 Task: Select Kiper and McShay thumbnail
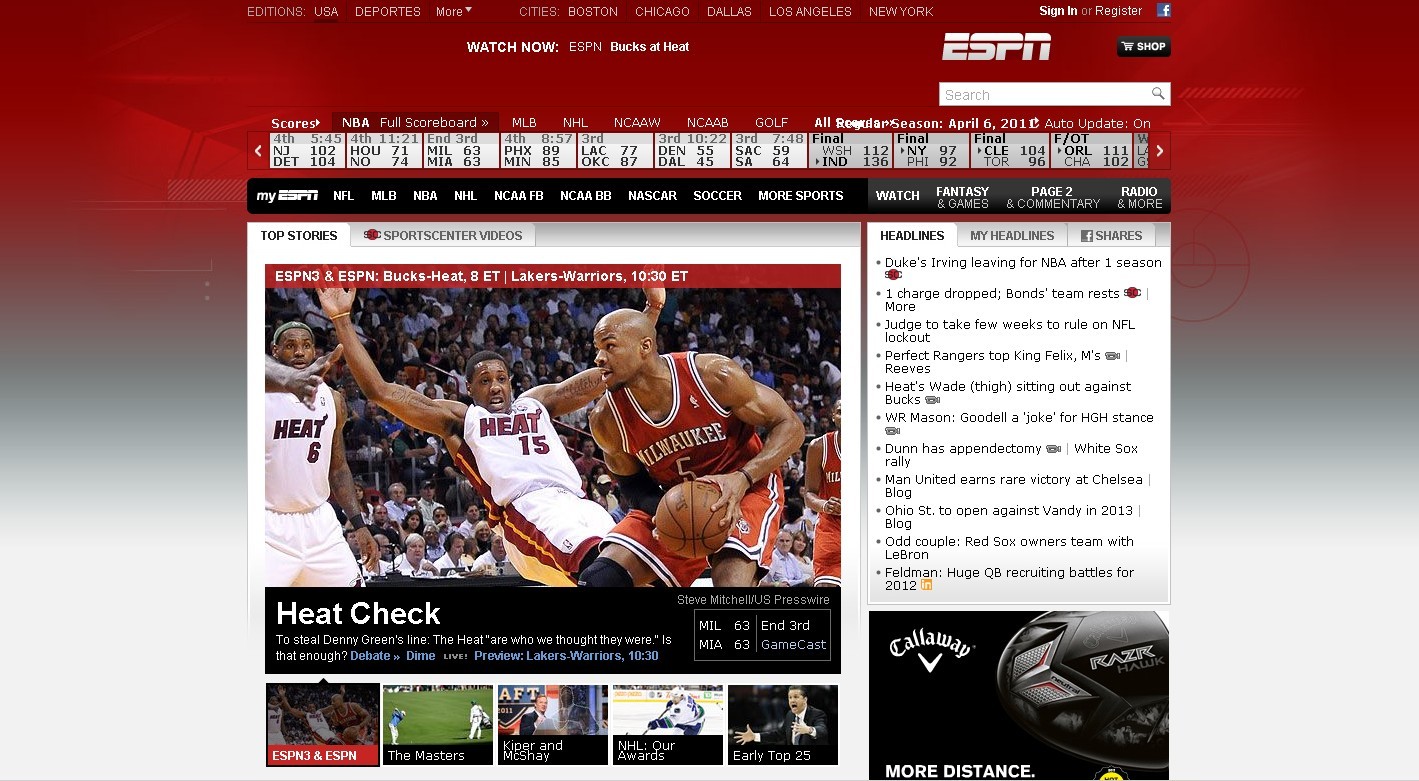click(553, 725)
